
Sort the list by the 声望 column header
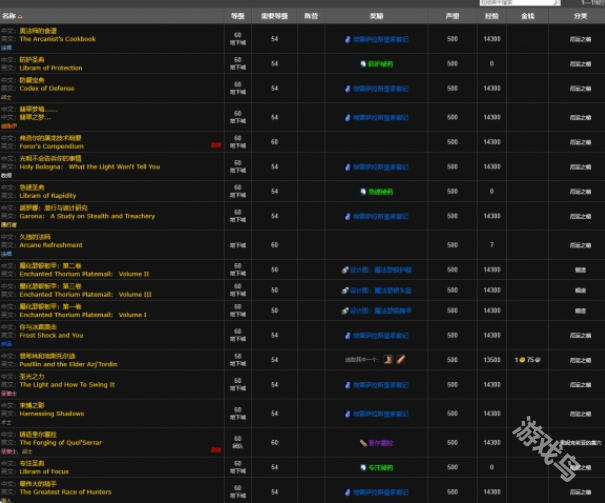point(452,16)
